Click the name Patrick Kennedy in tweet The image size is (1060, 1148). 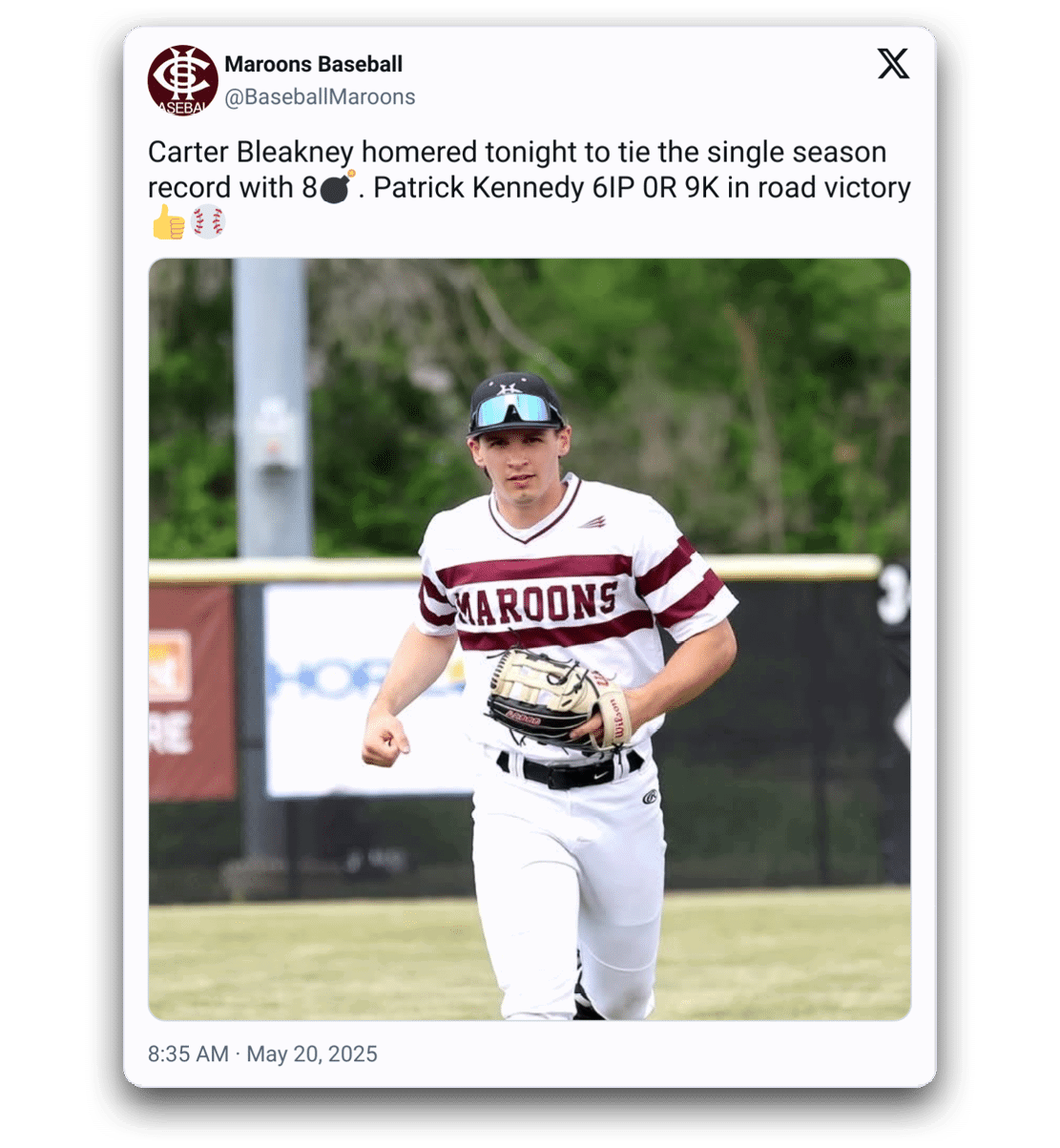478,188
